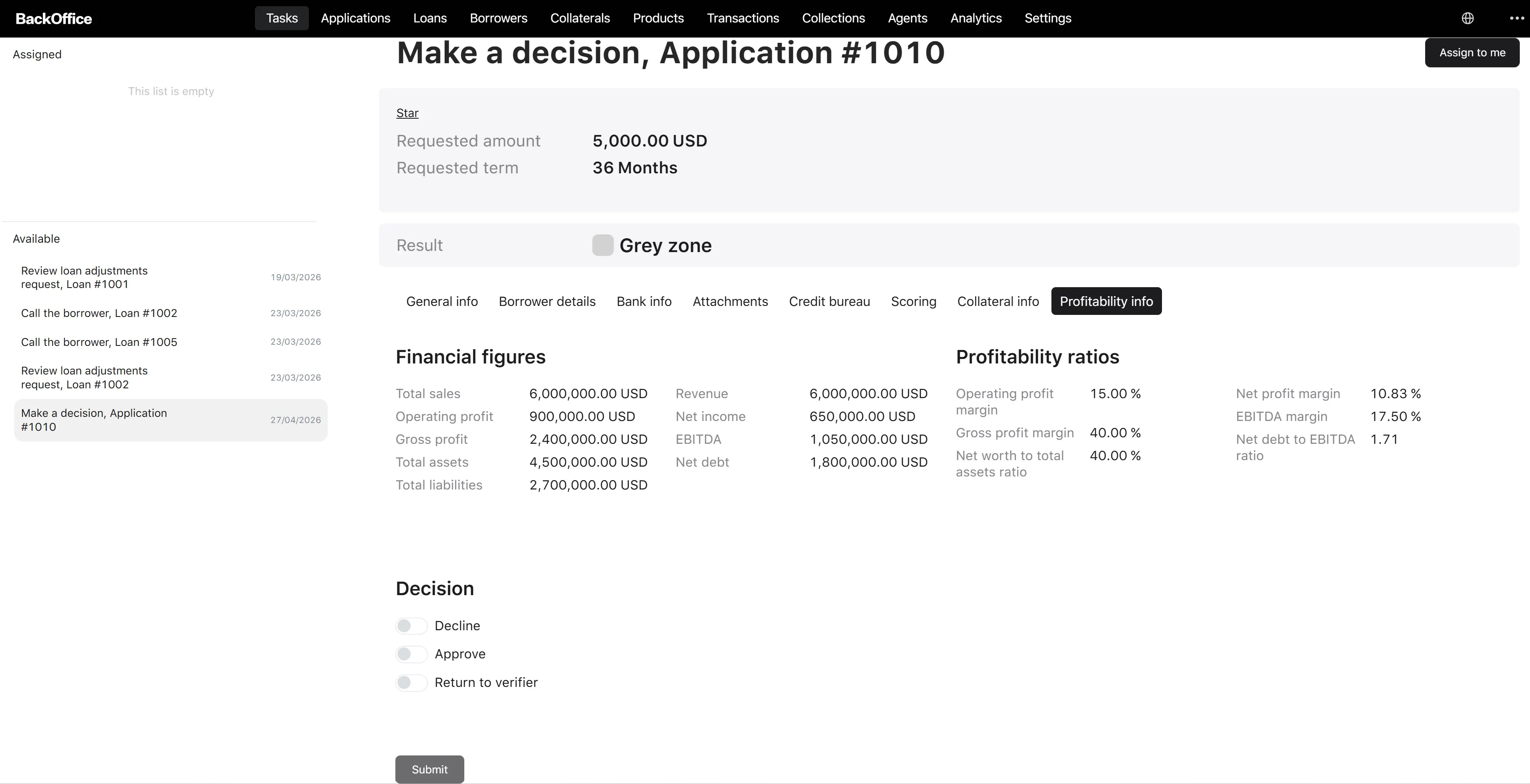This screenshot has width=1530, height=784.
Task: Toggle the Return to verifier switch
Action: [x=411, y=683]
